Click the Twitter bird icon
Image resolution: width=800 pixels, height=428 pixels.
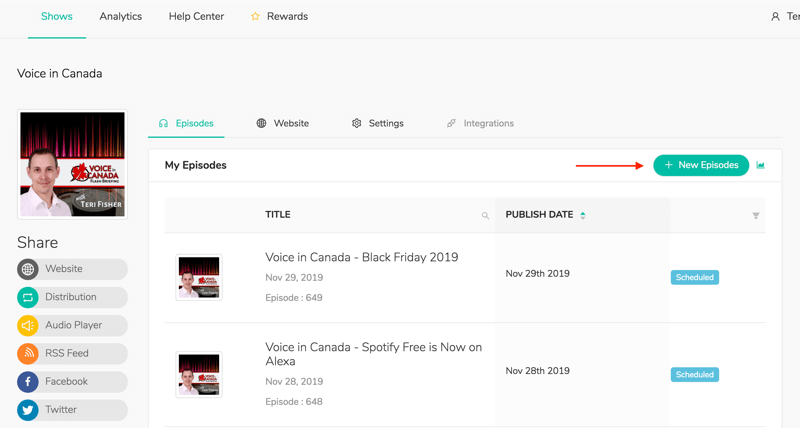[x=28, y=410]
